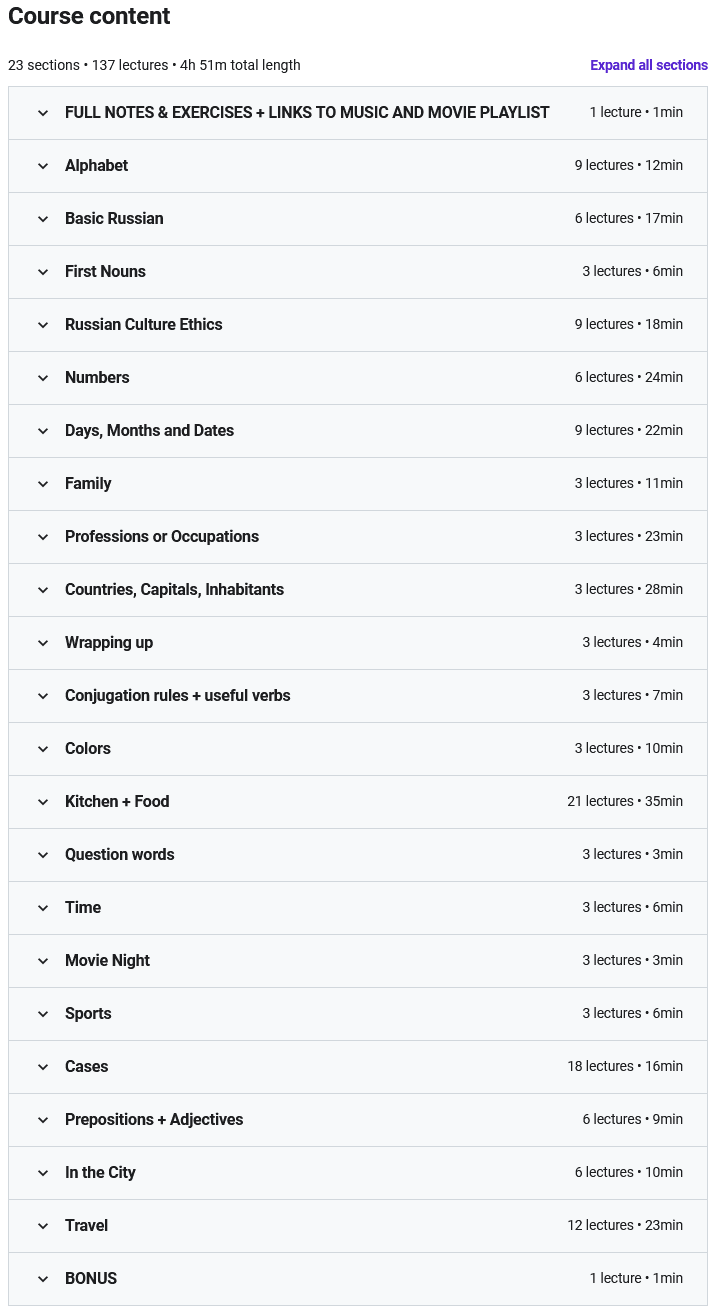Click the Countries, Capitals, Inhabitants chevron
This screenshot has width=715, height=1313.
coord(43,590)
